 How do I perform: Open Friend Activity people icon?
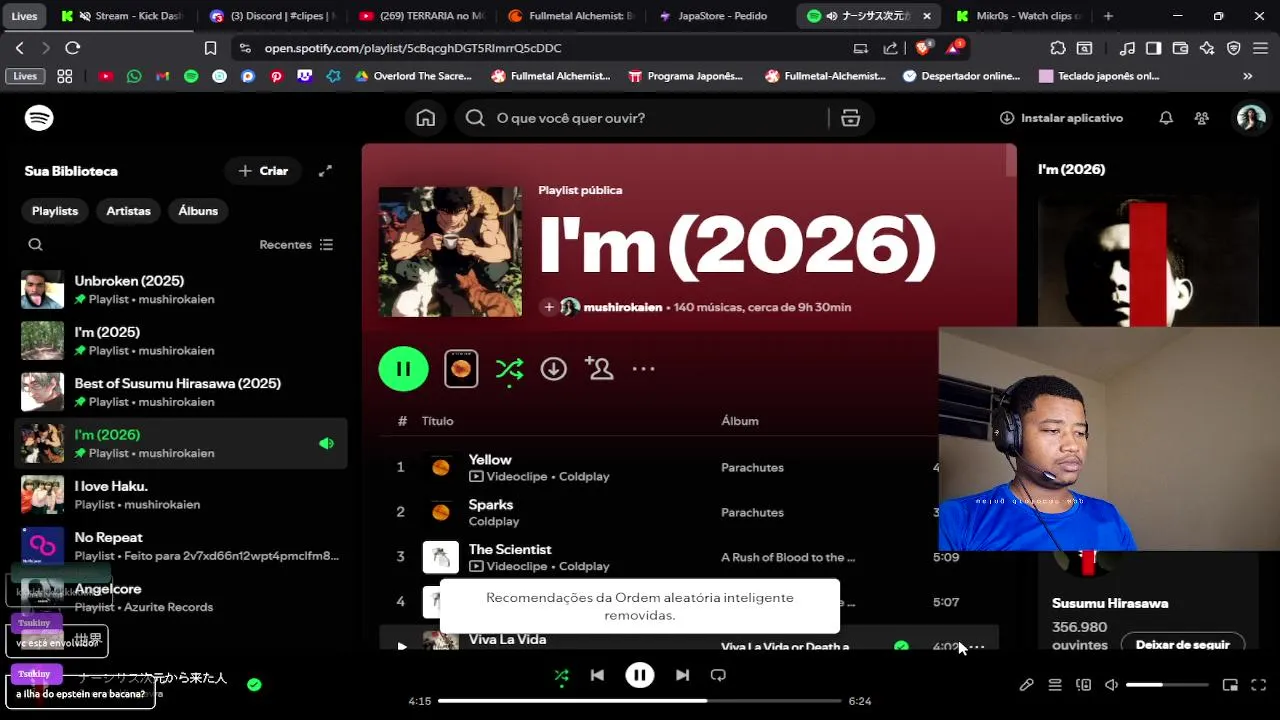(1202, 118)
